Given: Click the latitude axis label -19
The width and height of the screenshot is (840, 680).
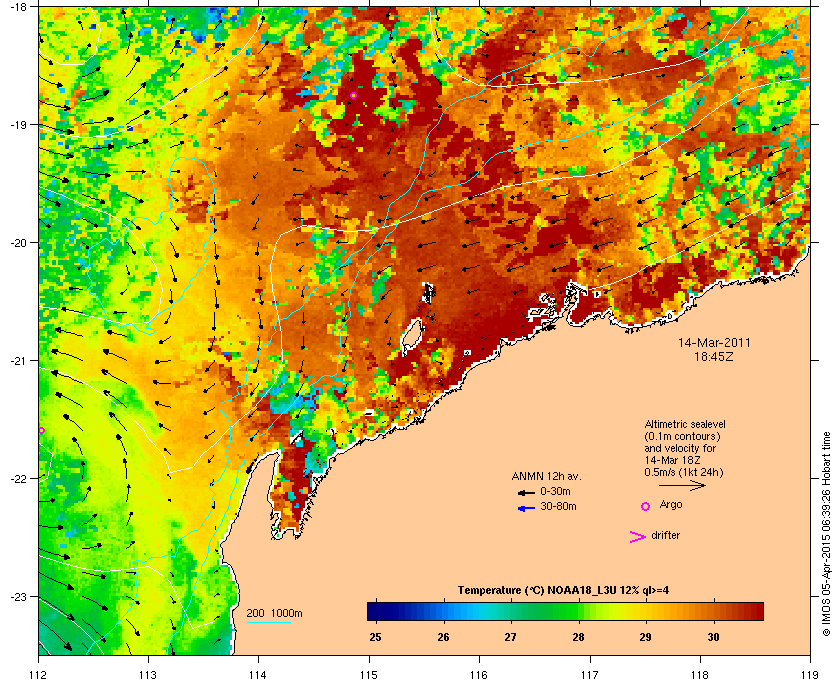Looking at the screenshot, I should [x=18, y=125].
